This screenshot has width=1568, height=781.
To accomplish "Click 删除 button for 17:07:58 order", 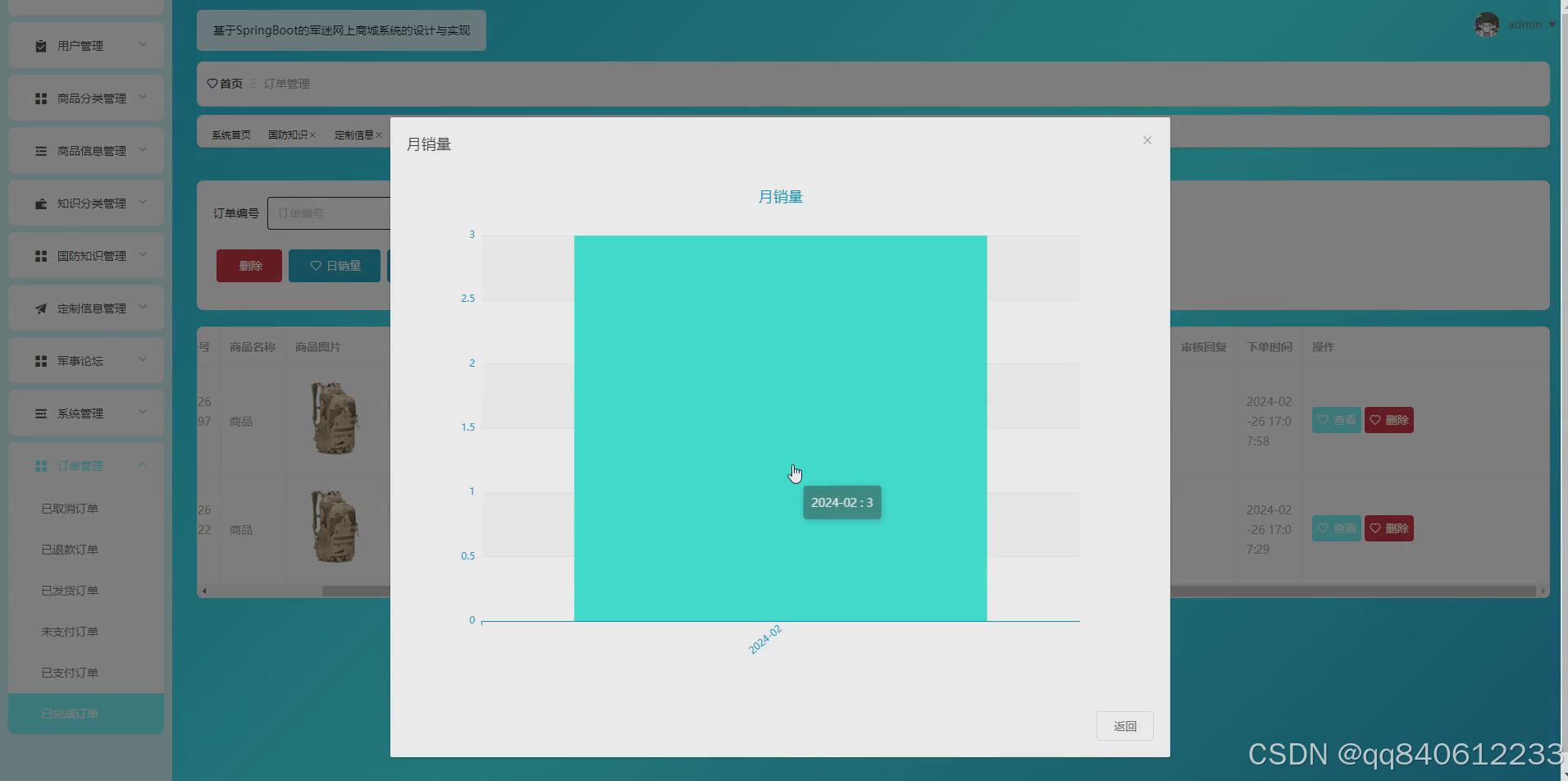I will pos(1388,420).
